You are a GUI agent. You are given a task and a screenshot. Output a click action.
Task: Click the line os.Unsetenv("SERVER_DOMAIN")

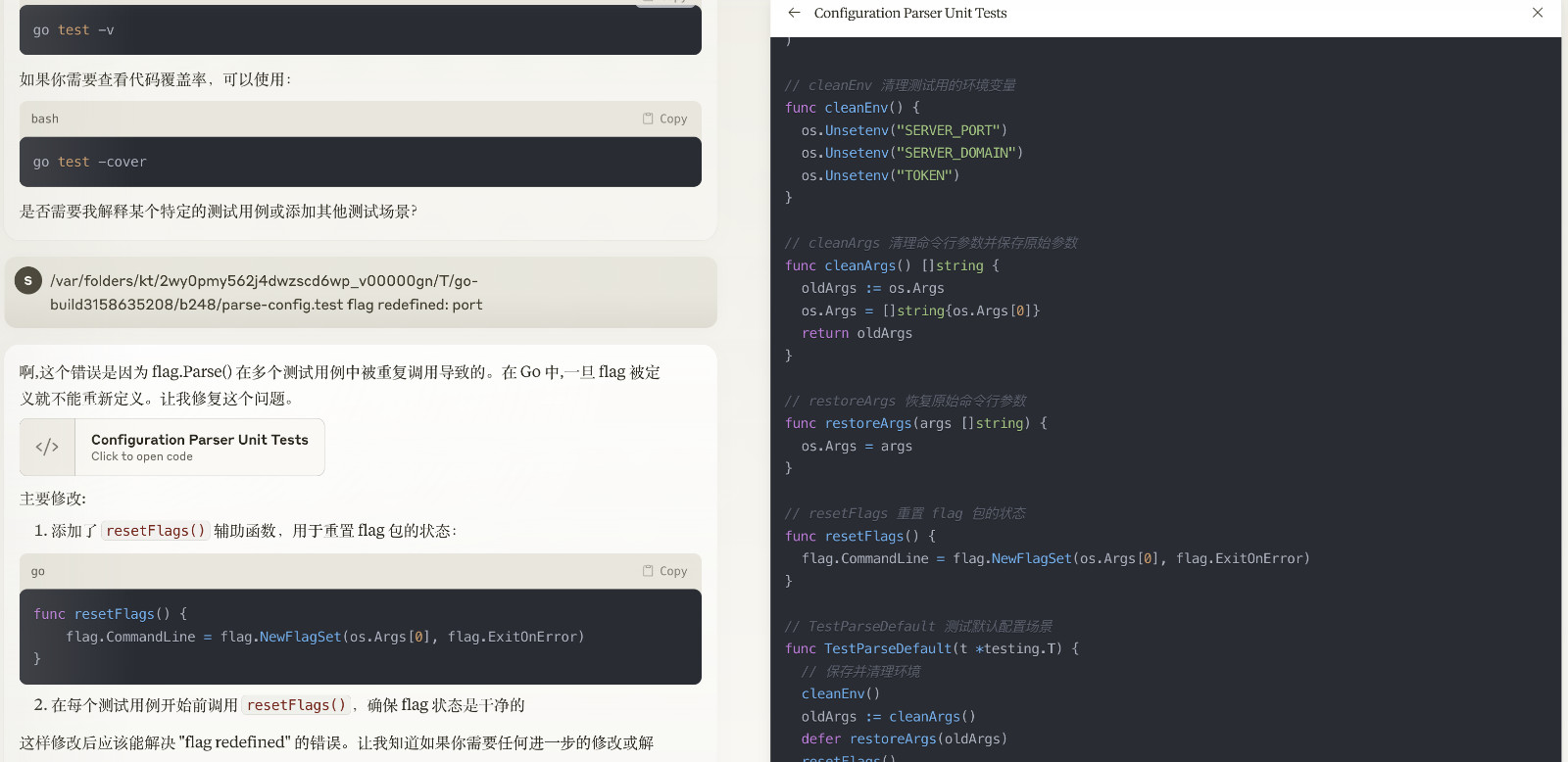(911, 153)
